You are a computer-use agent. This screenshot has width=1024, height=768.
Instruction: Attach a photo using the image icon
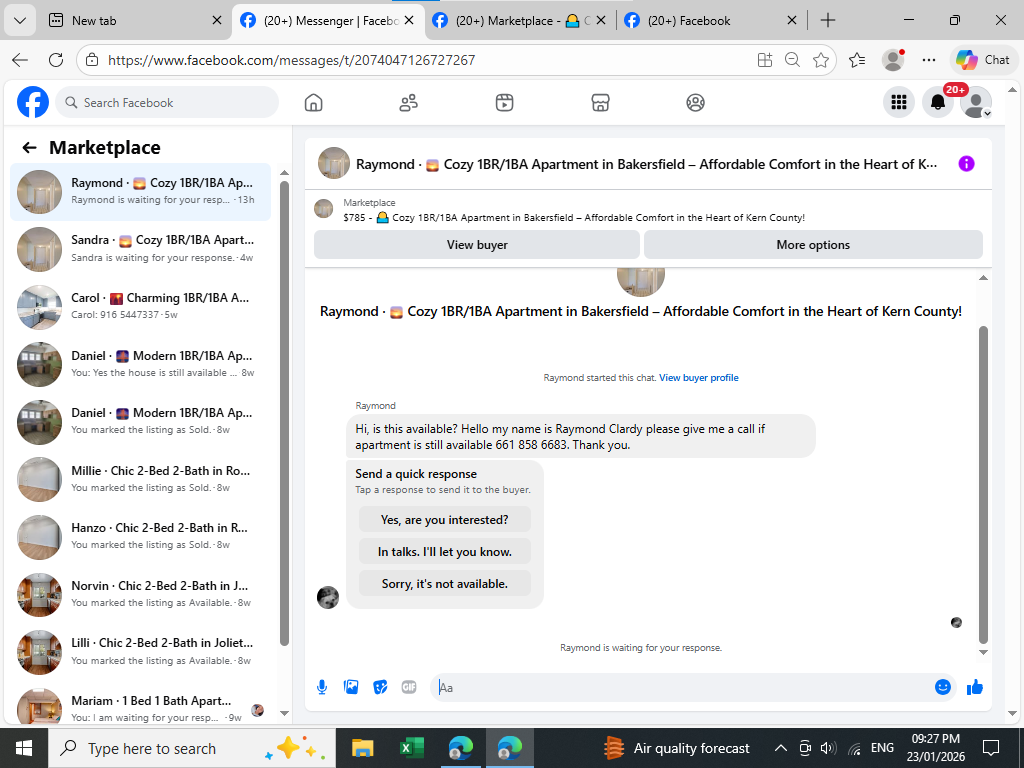pyautogui.click(x=351, y=687)
